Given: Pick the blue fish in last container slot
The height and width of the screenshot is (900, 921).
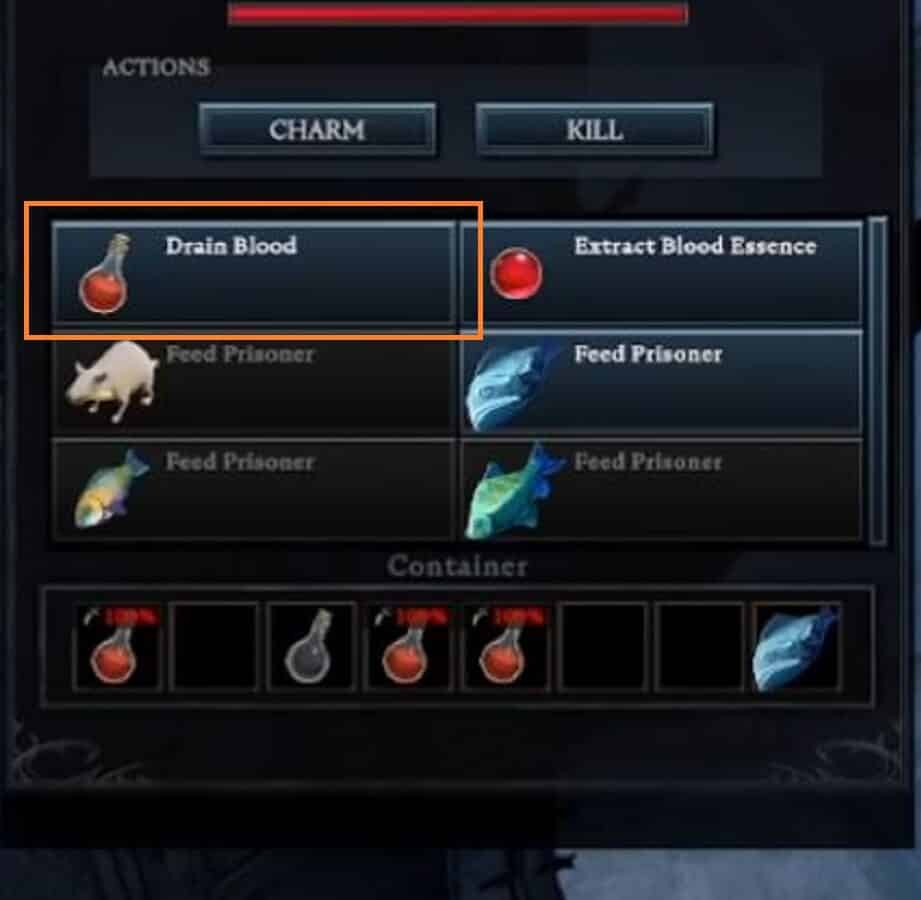Looking at the screenshot, I should click(796, 646).
